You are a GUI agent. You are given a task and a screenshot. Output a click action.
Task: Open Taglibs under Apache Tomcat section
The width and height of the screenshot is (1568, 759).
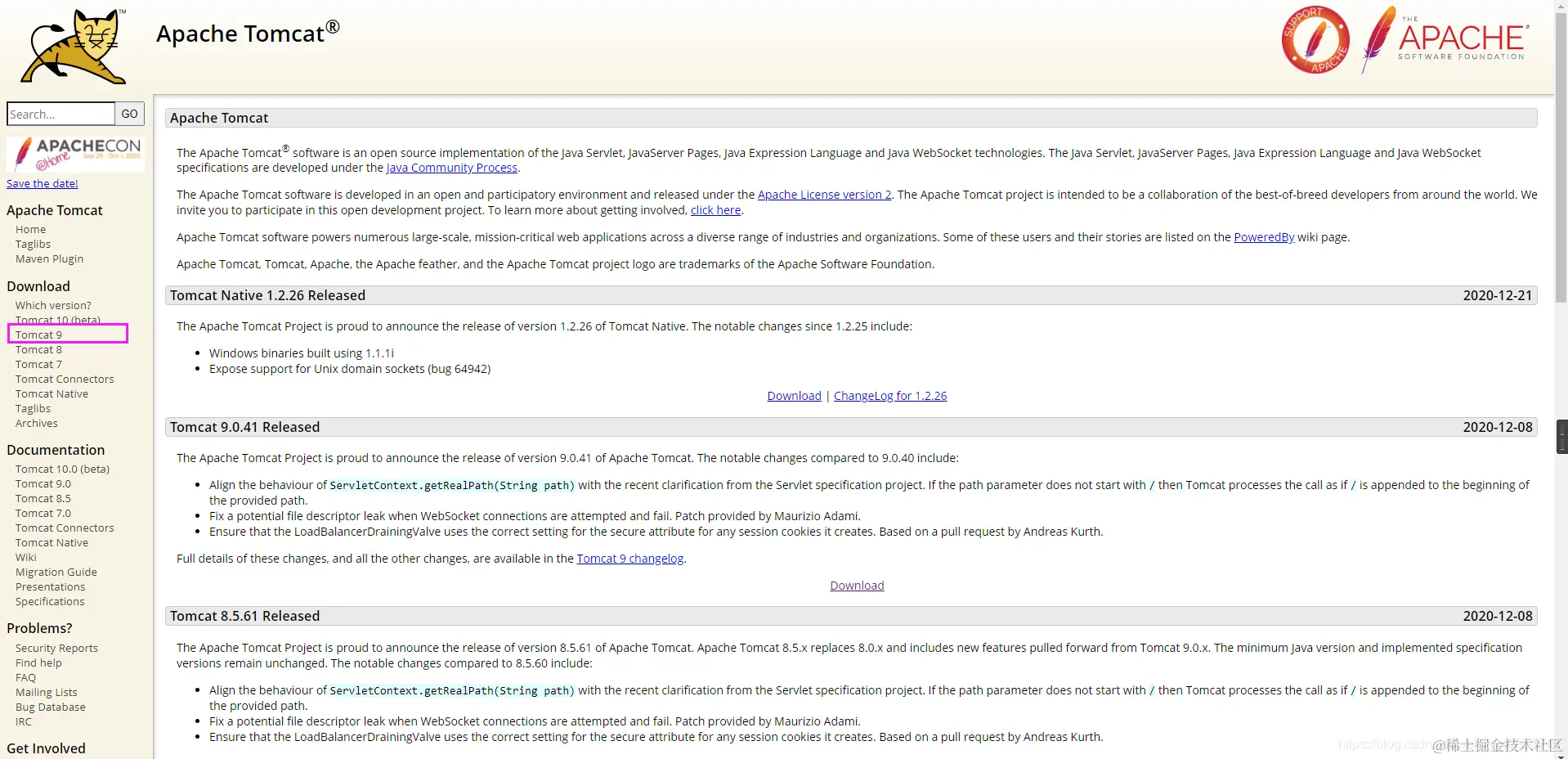pyautogui.click(x=33, y=245)
